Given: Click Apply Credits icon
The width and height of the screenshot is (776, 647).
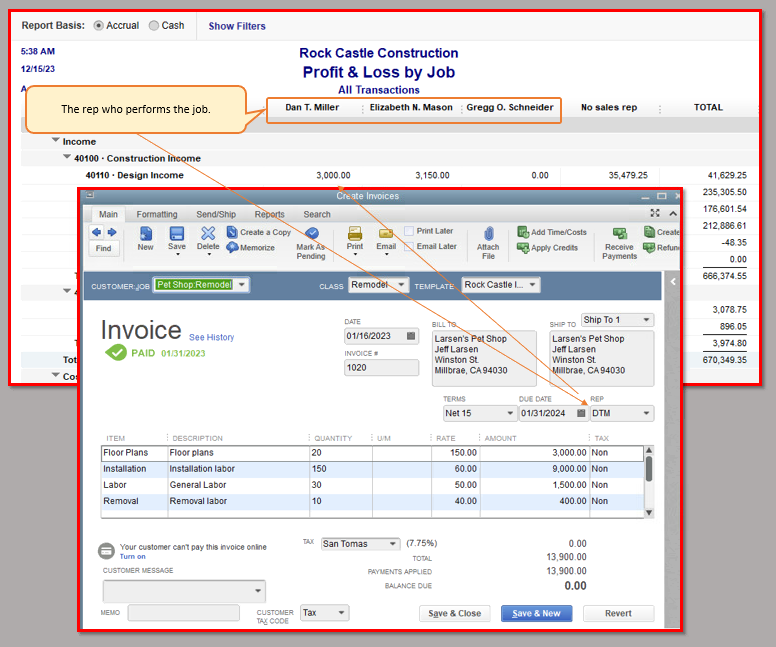Looking at the screenshot, I should pyautogui.click(x=523, y=247).
